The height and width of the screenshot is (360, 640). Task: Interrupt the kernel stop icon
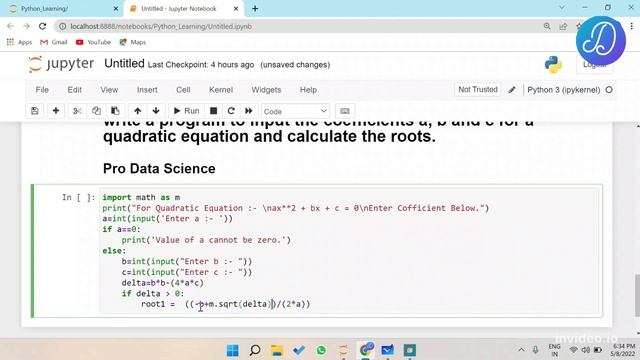(x=213, y=111)
